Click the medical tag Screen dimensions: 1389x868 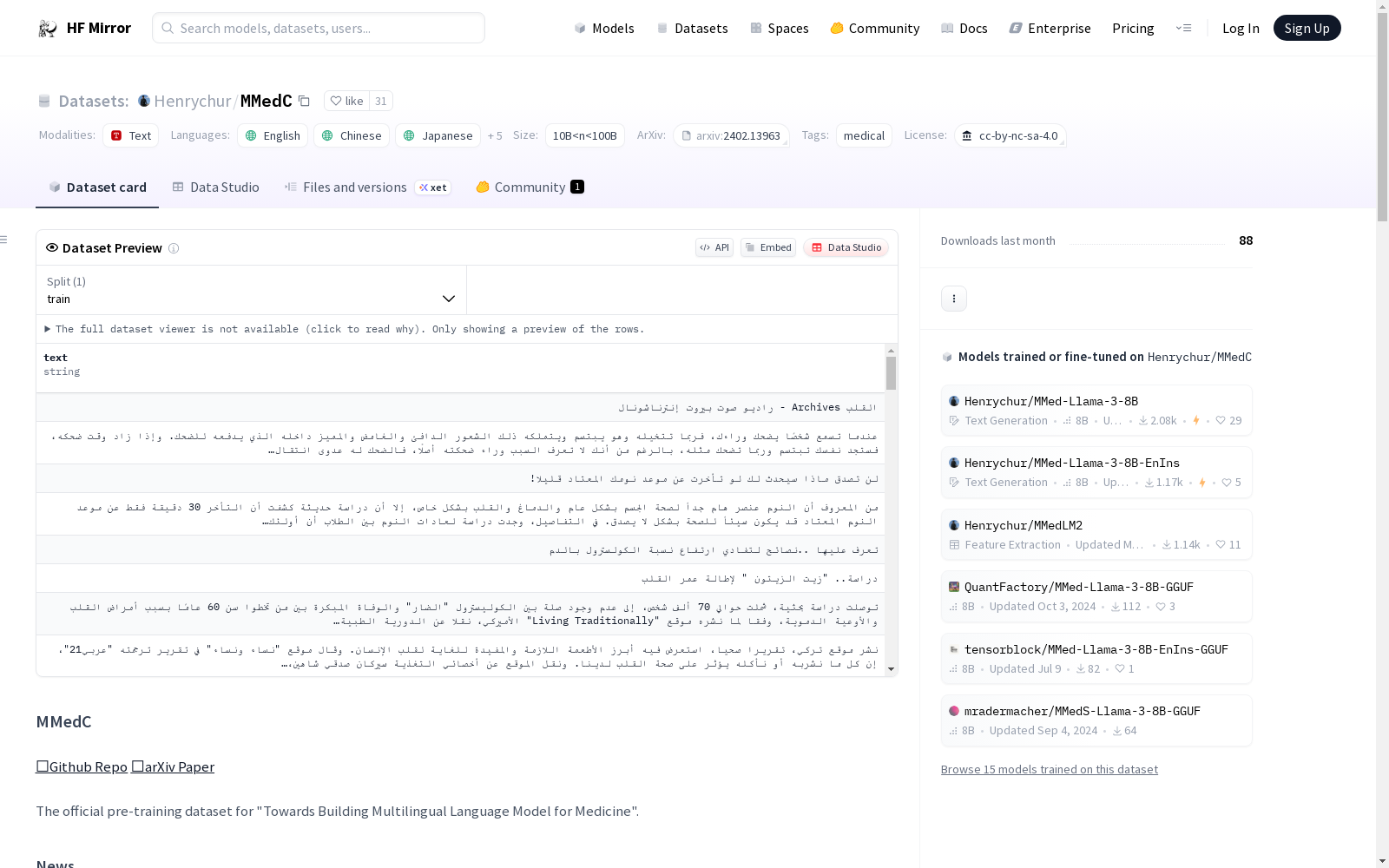[x=864, y=135]
